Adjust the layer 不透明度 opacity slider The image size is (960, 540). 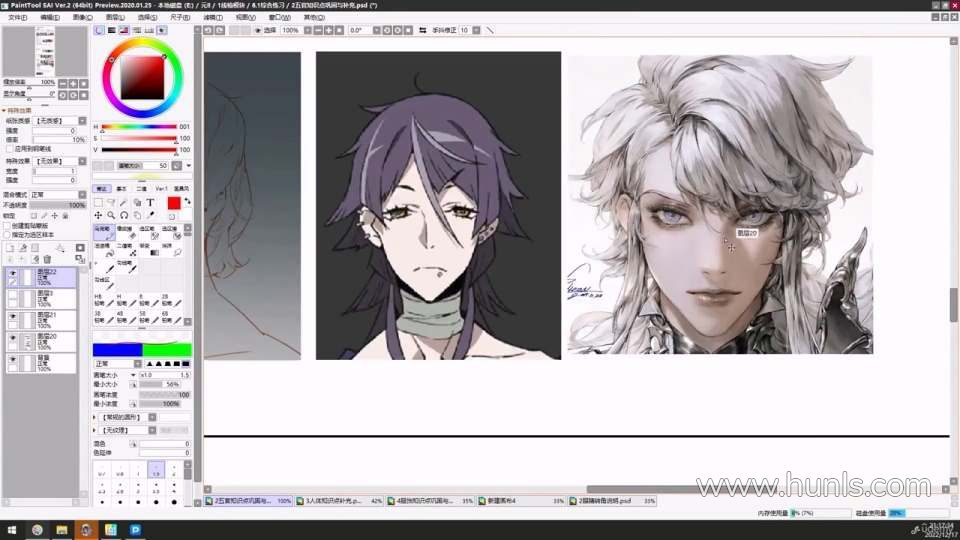click(58, 205)
